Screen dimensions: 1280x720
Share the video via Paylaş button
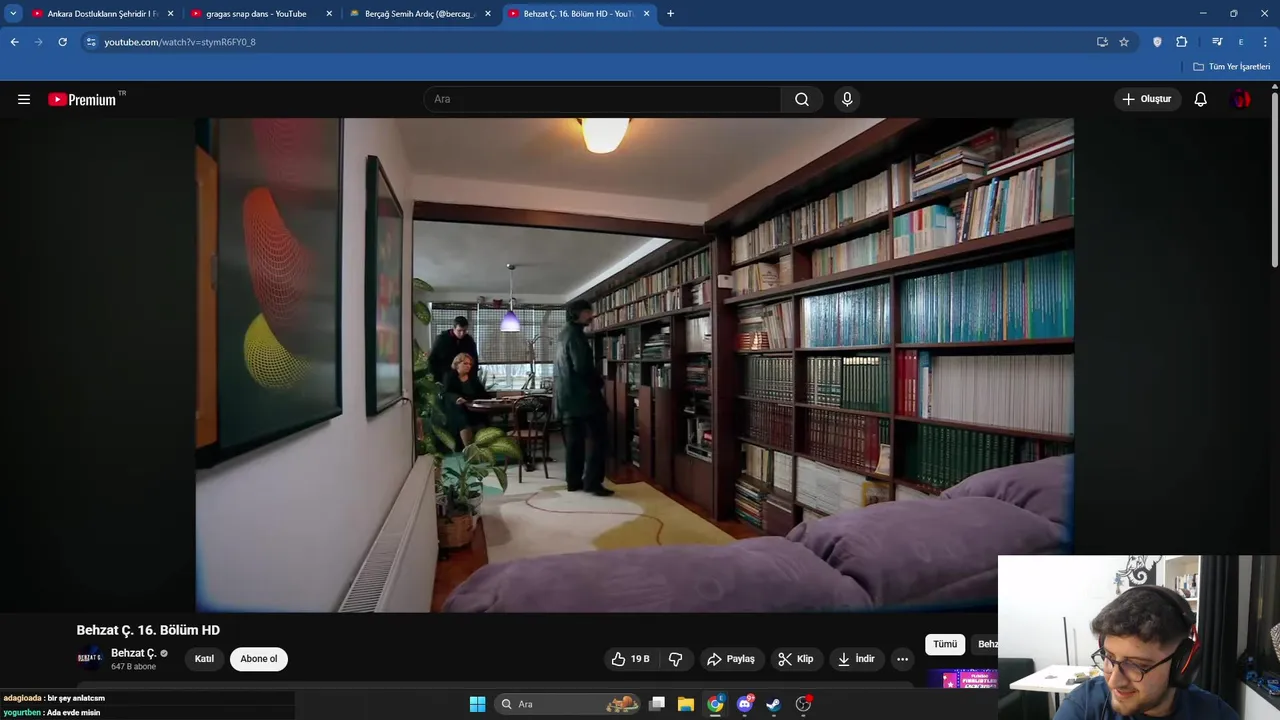pyautogui.click(x=731, y=659)
